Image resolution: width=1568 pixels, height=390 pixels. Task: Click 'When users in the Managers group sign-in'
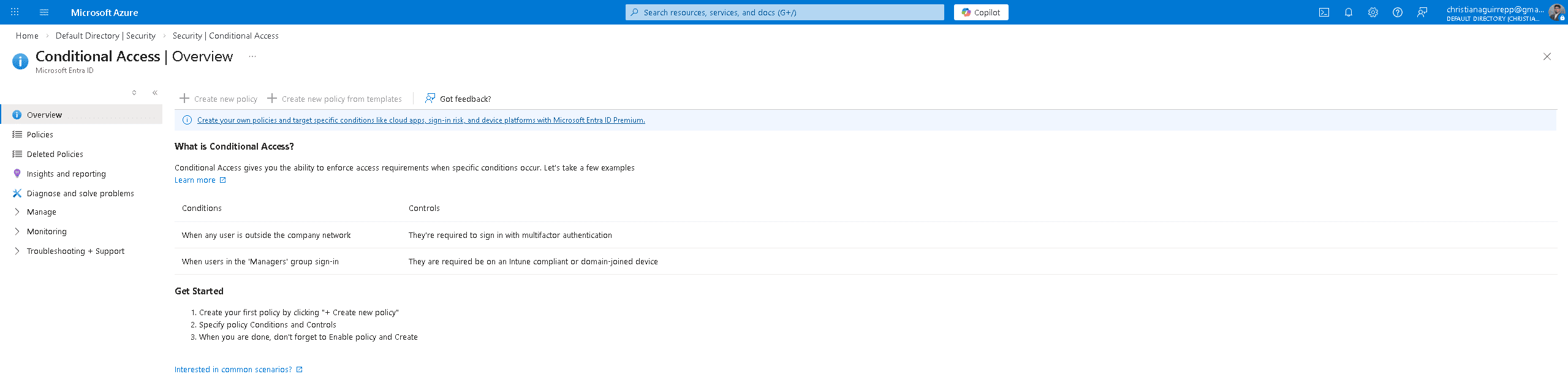[260, 262]
